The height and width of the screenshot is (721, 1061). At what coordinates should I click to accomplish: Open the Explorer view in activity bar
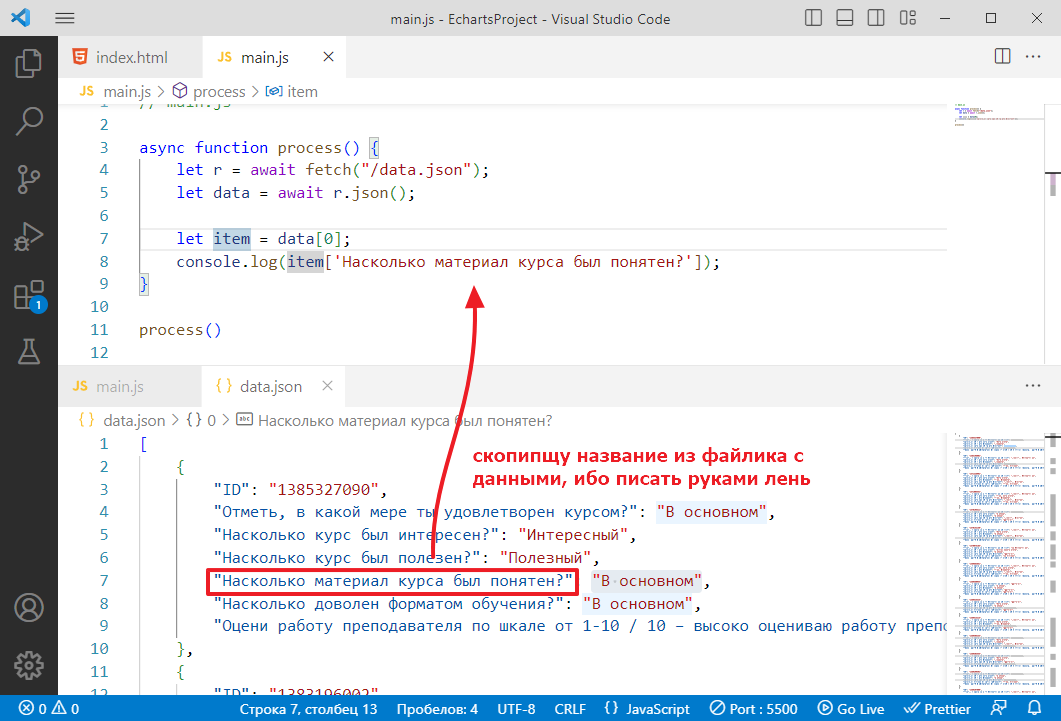pos(28,63)
